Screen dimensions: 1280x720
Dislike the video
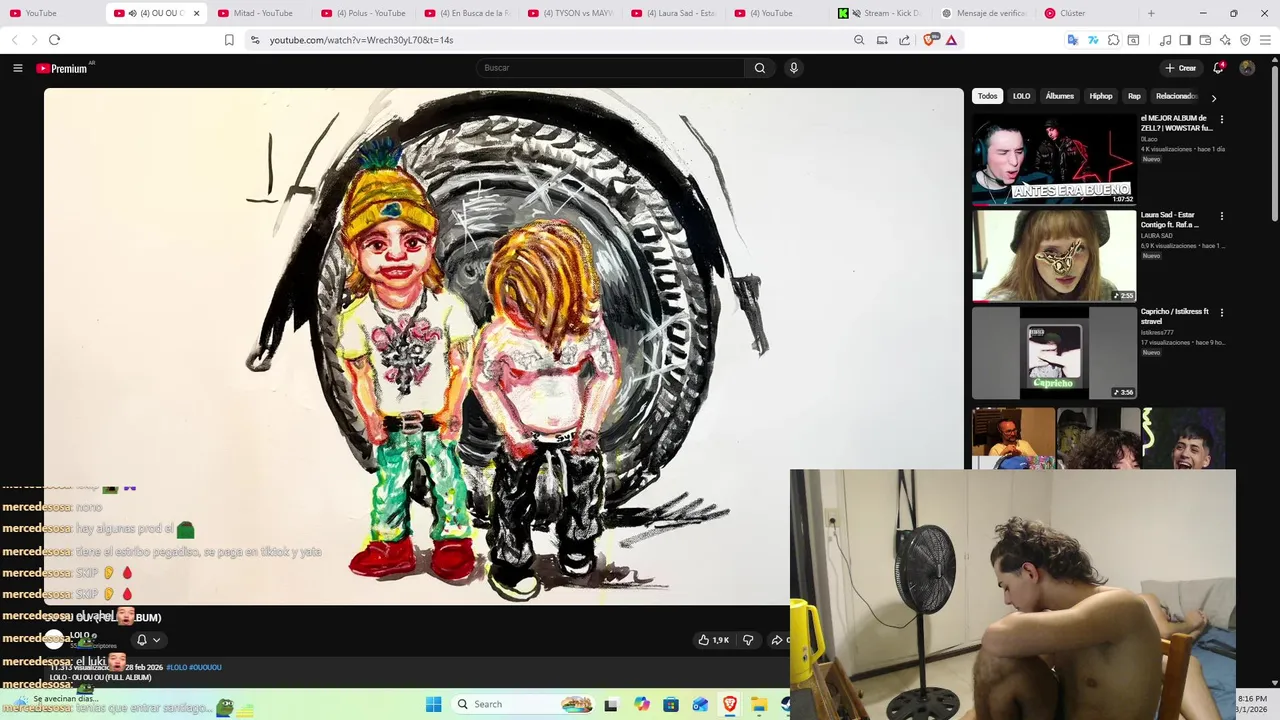click(x=748, y=640)
